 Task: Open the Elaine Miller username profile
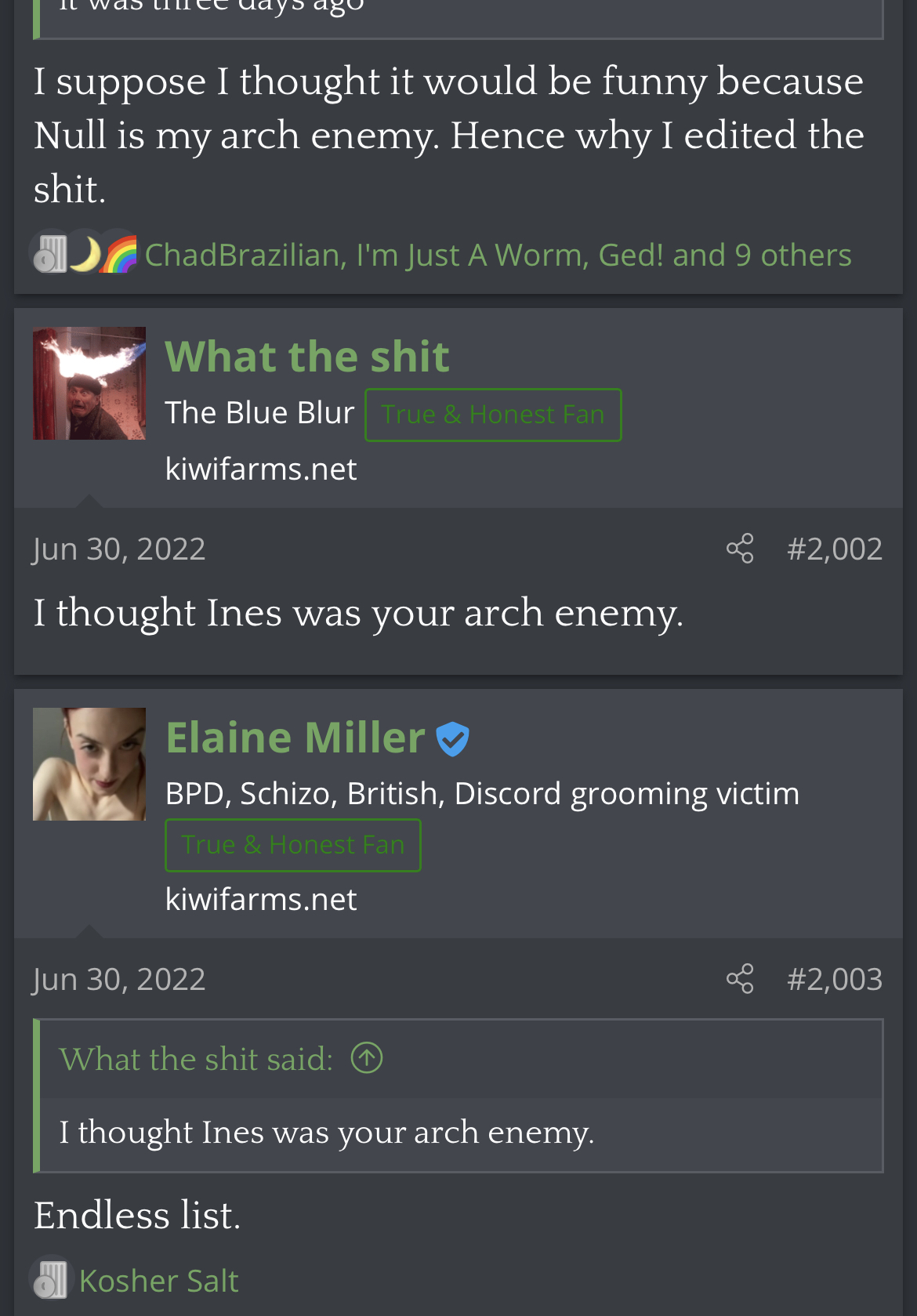tap(295, 738)
